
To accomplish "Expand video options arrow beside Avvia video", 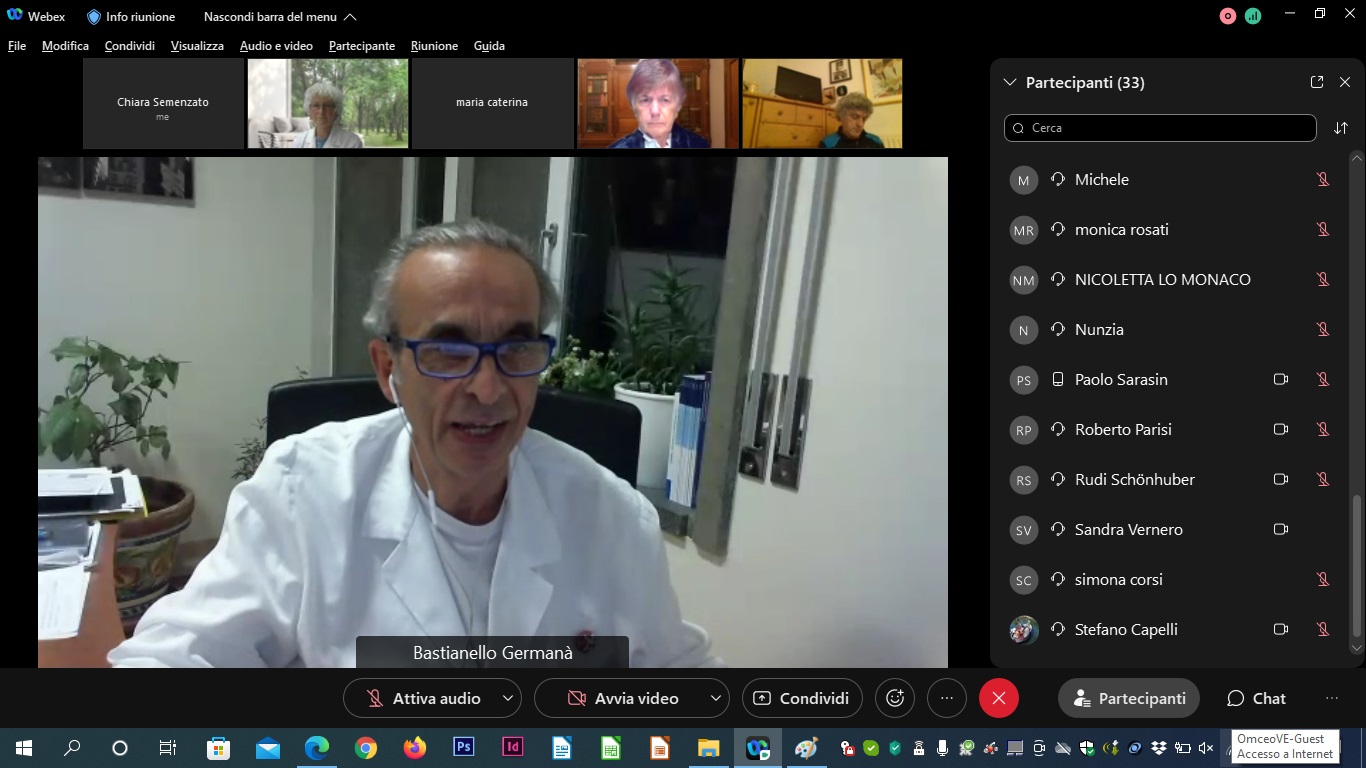I will coord(716,698).
